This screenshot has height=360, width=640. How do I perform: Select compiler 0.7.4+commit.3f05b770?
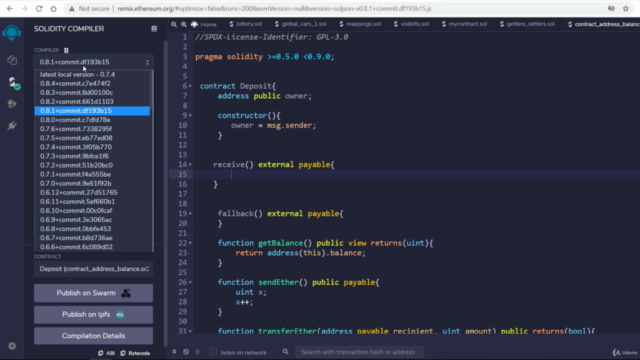pyautogui.click(x=92, y=147)
